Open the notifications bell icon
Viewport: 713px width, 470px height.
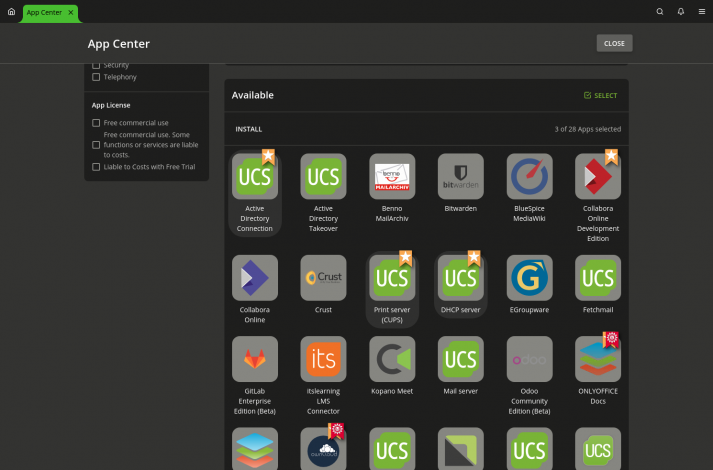point(681,12)
